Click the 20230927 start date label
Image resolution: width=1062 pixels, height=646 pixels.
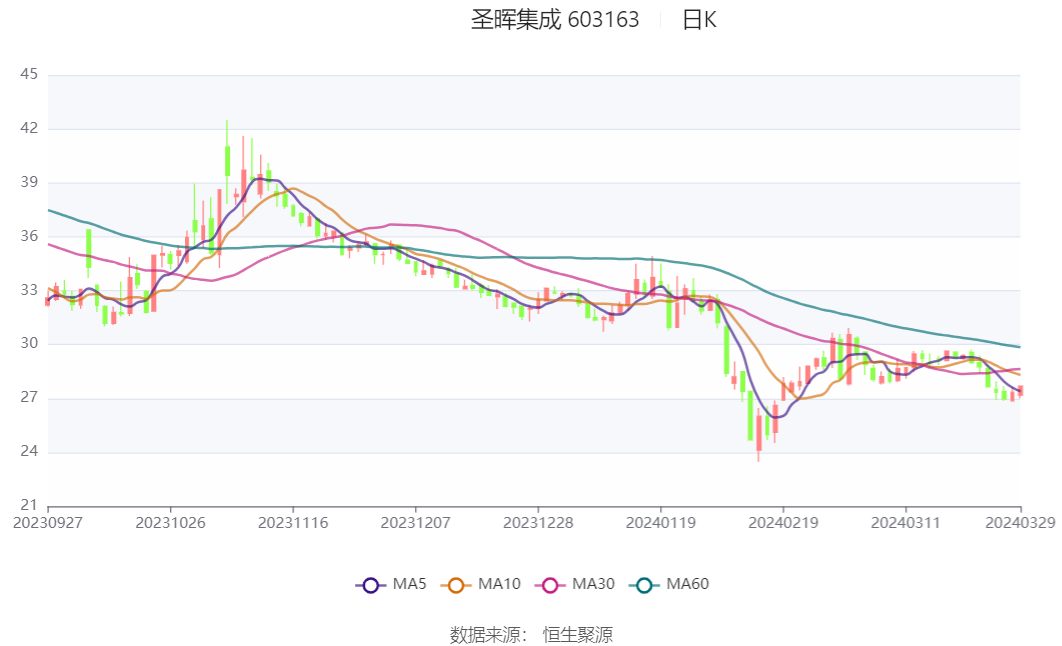click(x=48, y=523)
